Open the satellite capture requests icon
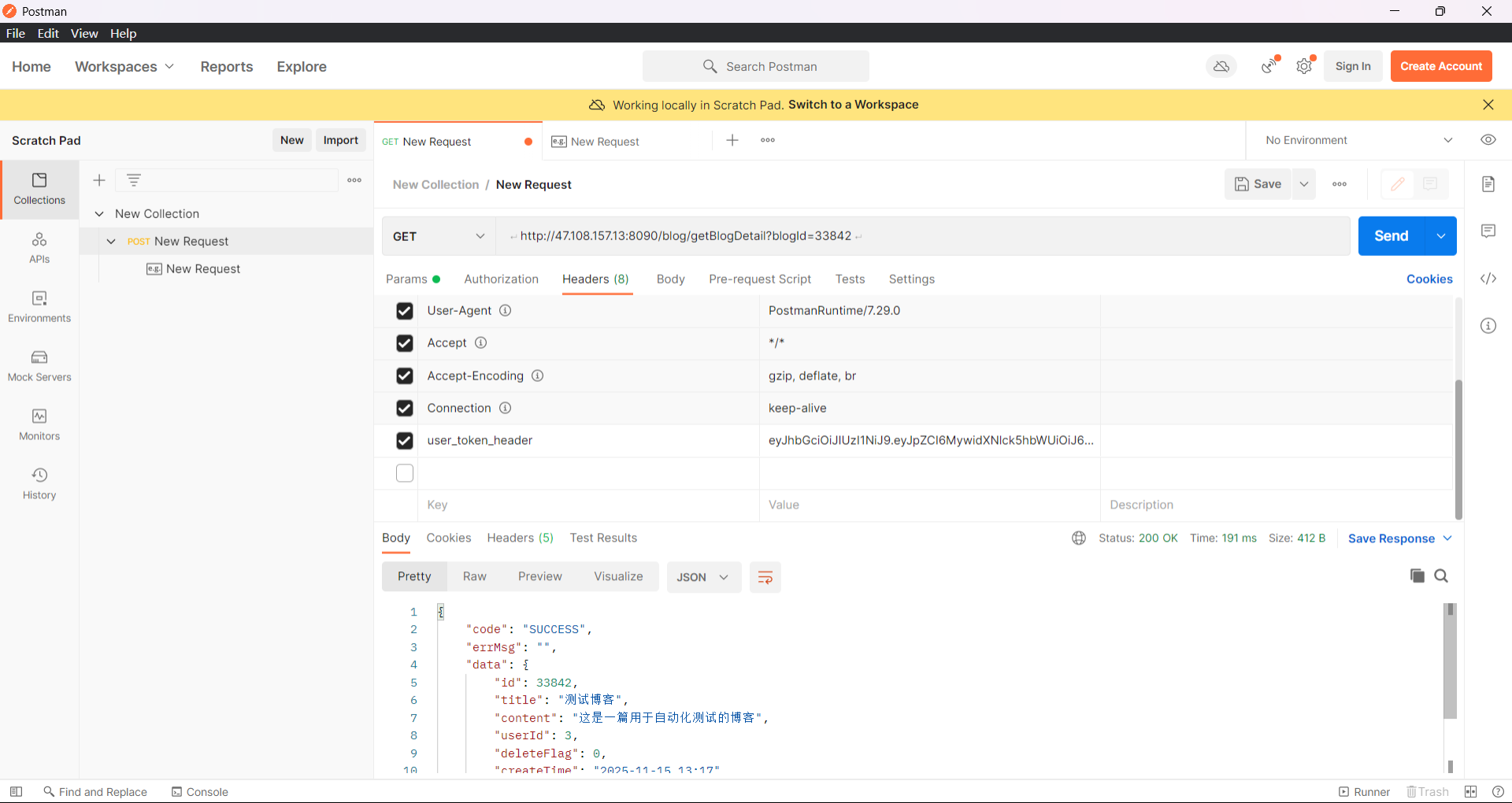 pyautogui.click(x=1269, y=66)
